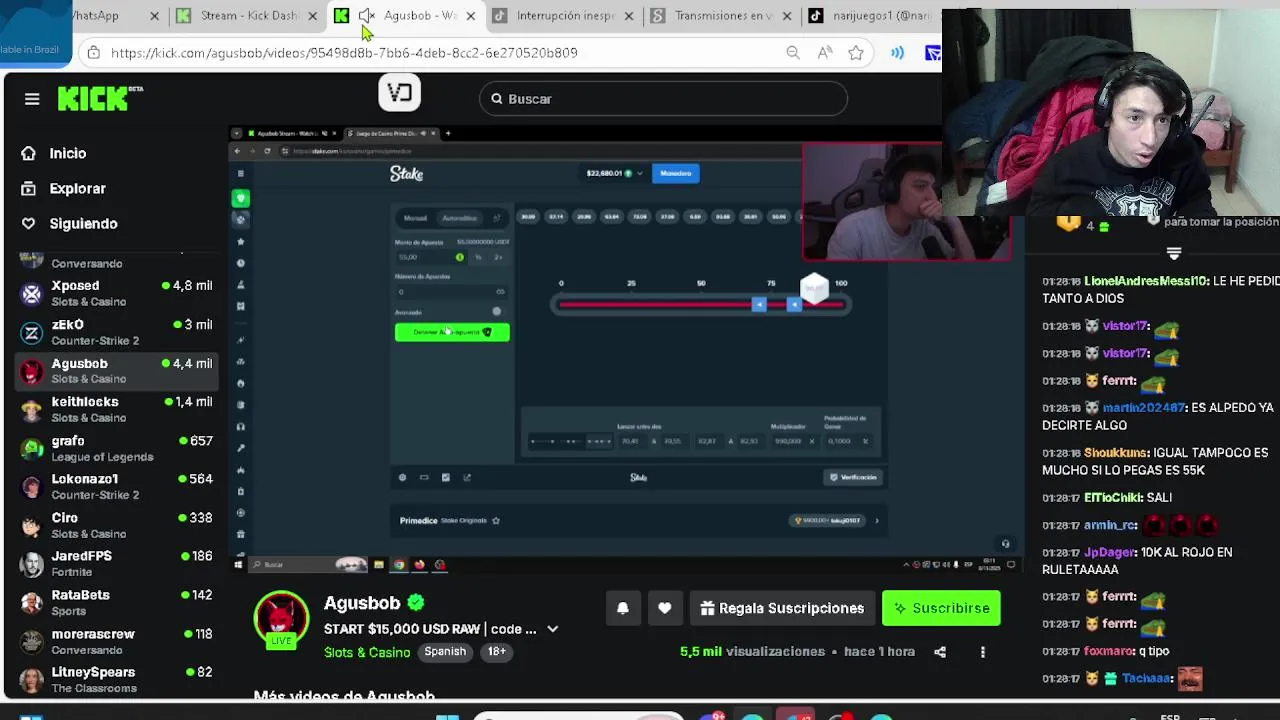Click the search box labeled Buscar
Screen dimensions: 1280x720
pos(663,99)
